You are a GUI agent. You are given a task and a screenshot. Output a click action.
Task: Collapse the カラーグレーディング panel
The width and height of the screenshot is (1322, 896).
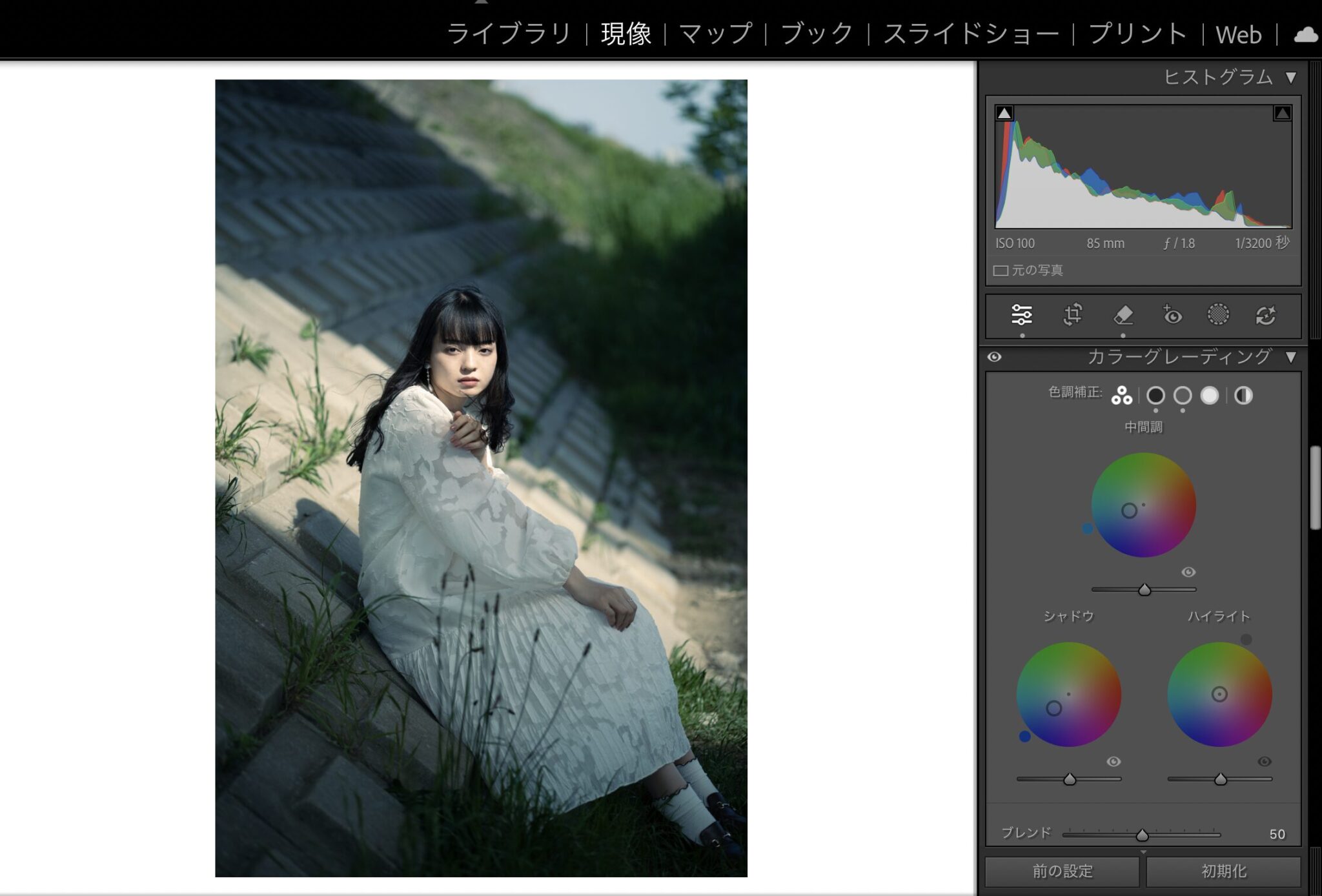pos(1290,357)
